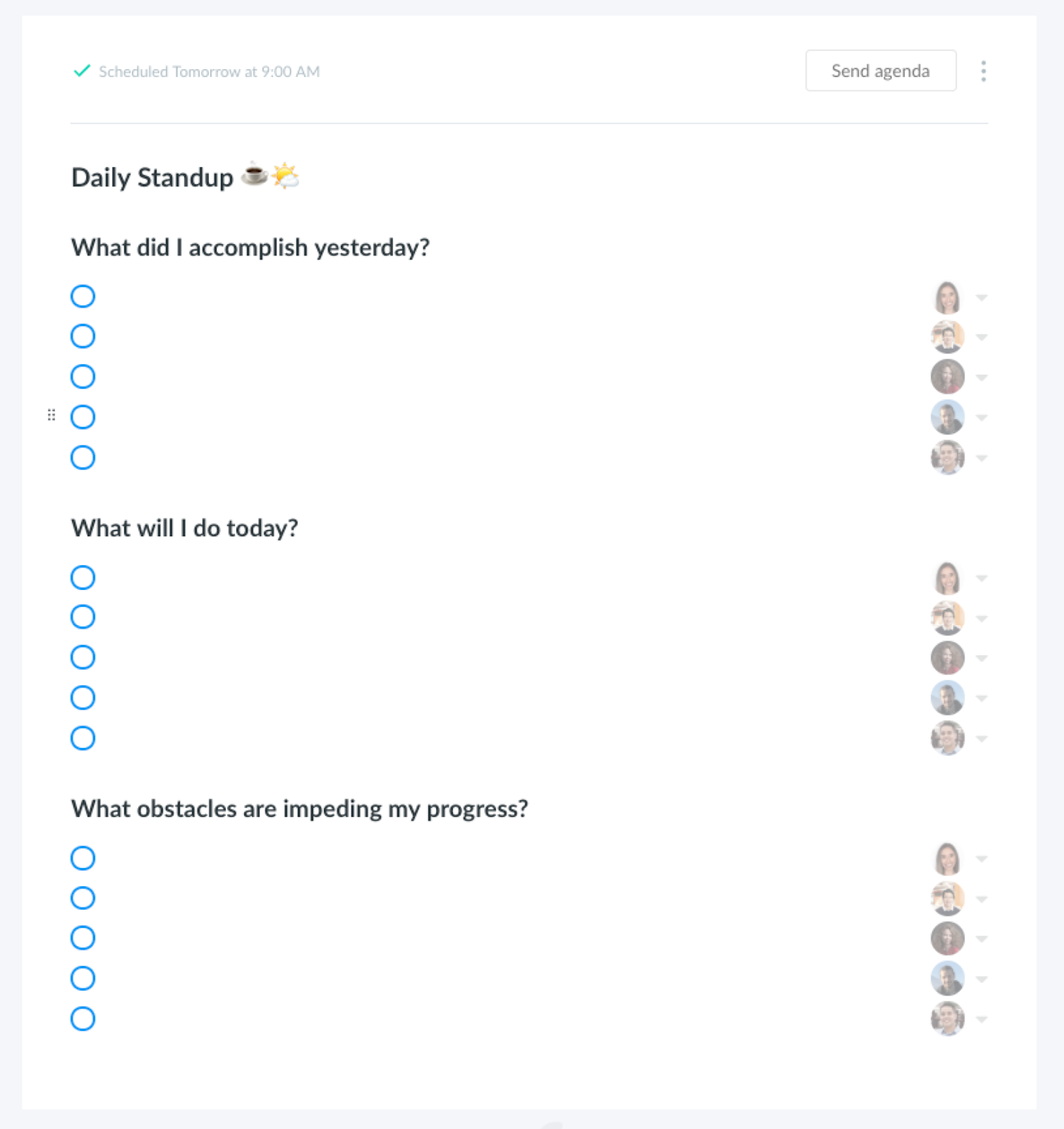Open Scheduled Tomorrow at 9:00 AM link
This screenshot has height=1129, width=1064.
pos(209,71)
